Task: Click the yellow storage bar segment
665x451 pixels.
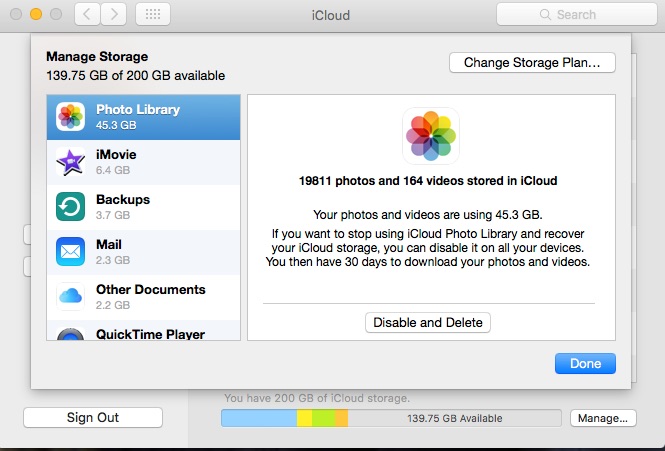Action: point(305,418)
